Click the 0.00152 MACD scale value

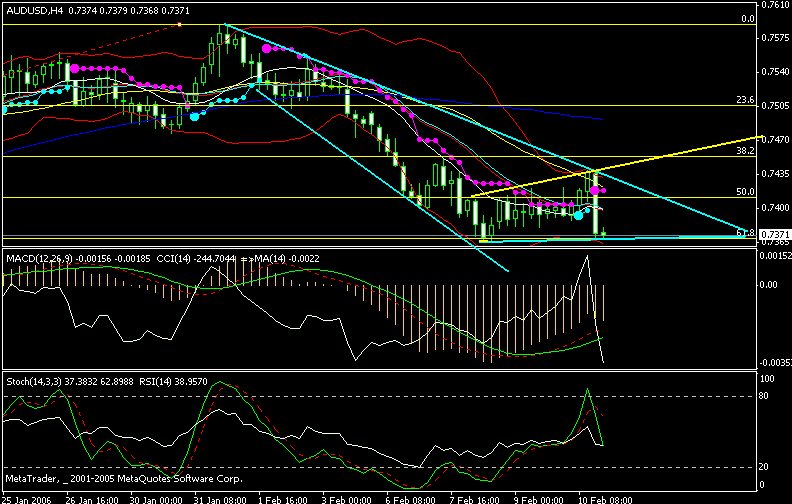pos(775,256)
